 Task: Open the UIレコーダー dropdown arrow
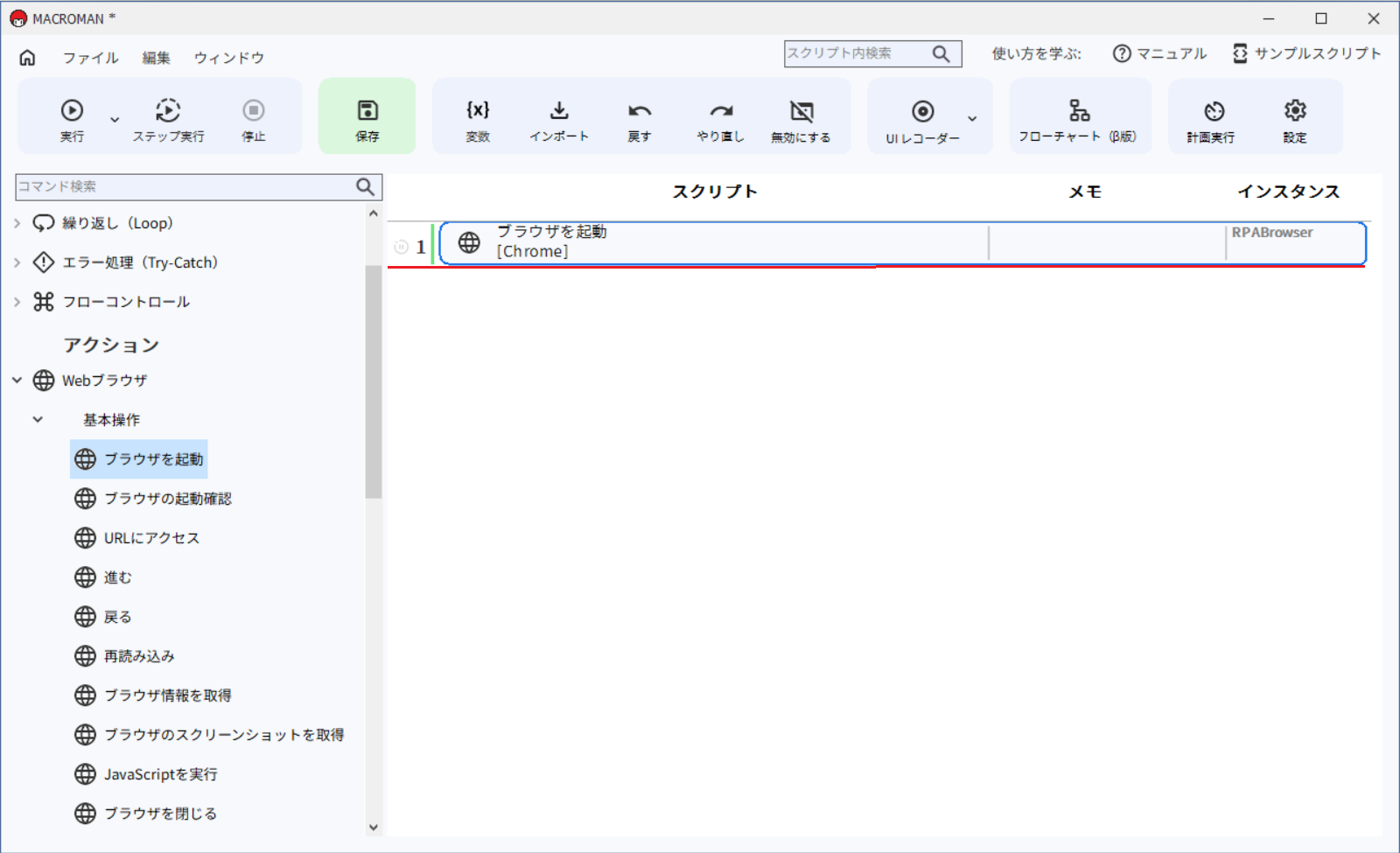pyautogui.click(x=972, y=118)
